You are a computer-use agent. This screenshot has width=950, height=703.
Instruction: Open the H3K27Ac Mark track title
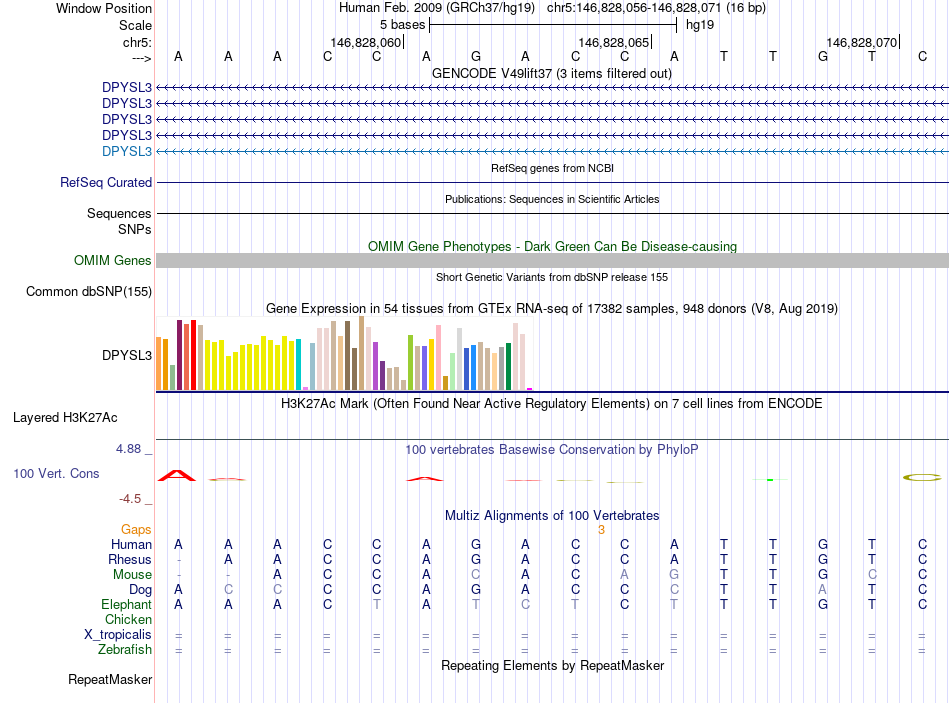point(551,404)
